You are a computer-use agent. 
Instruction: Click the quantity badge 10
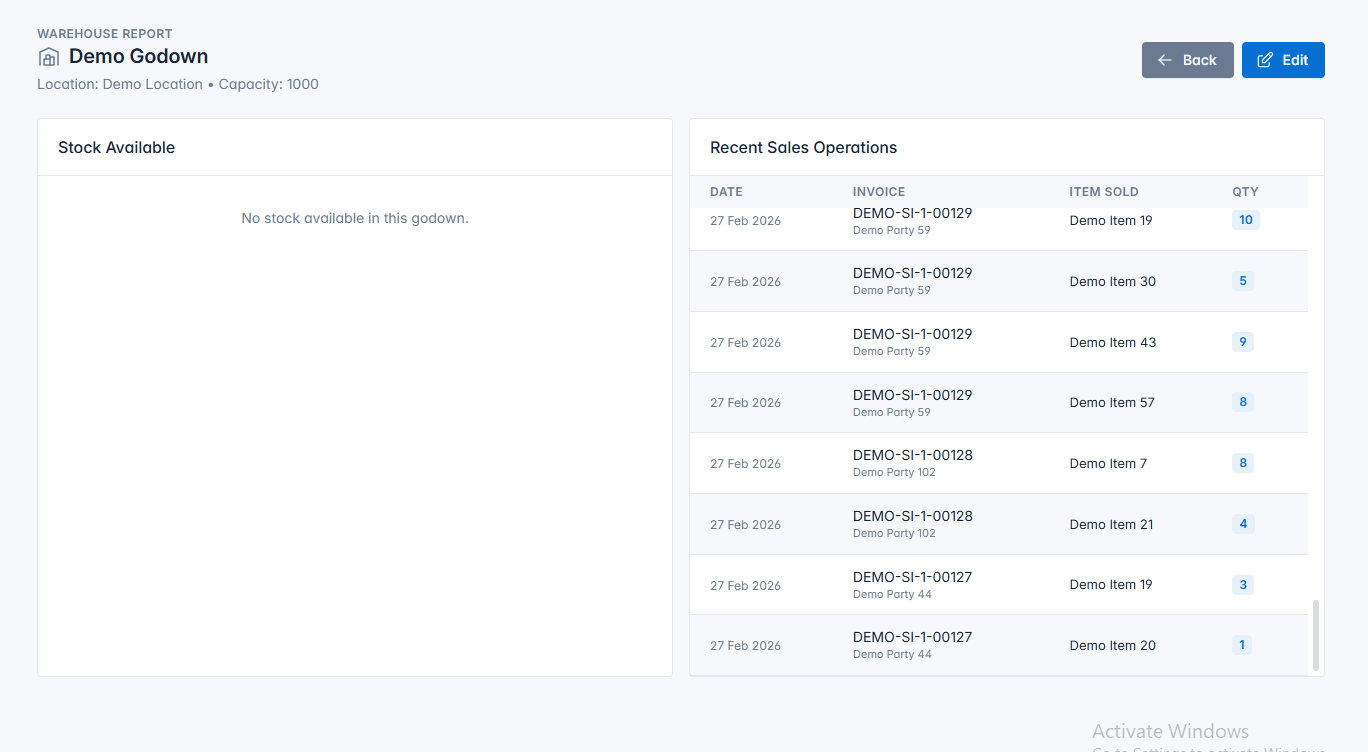(1246, 220)
